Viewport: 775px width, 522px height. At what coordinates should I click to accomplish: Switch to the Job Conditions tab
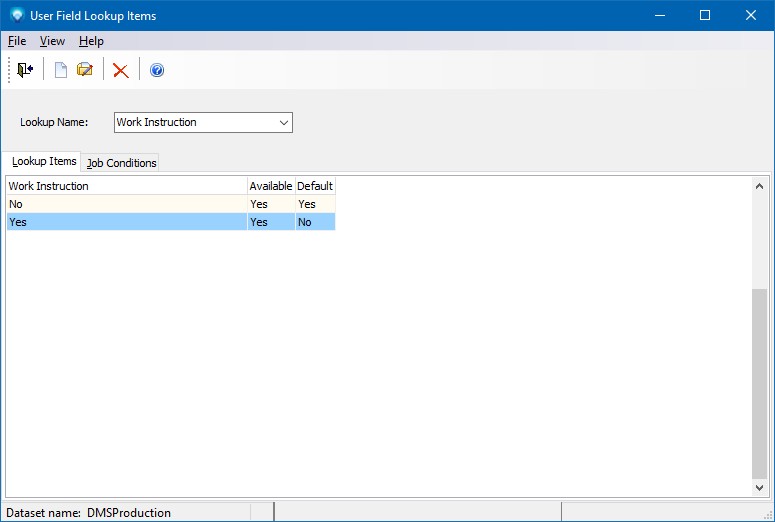[x=122, y=163]
